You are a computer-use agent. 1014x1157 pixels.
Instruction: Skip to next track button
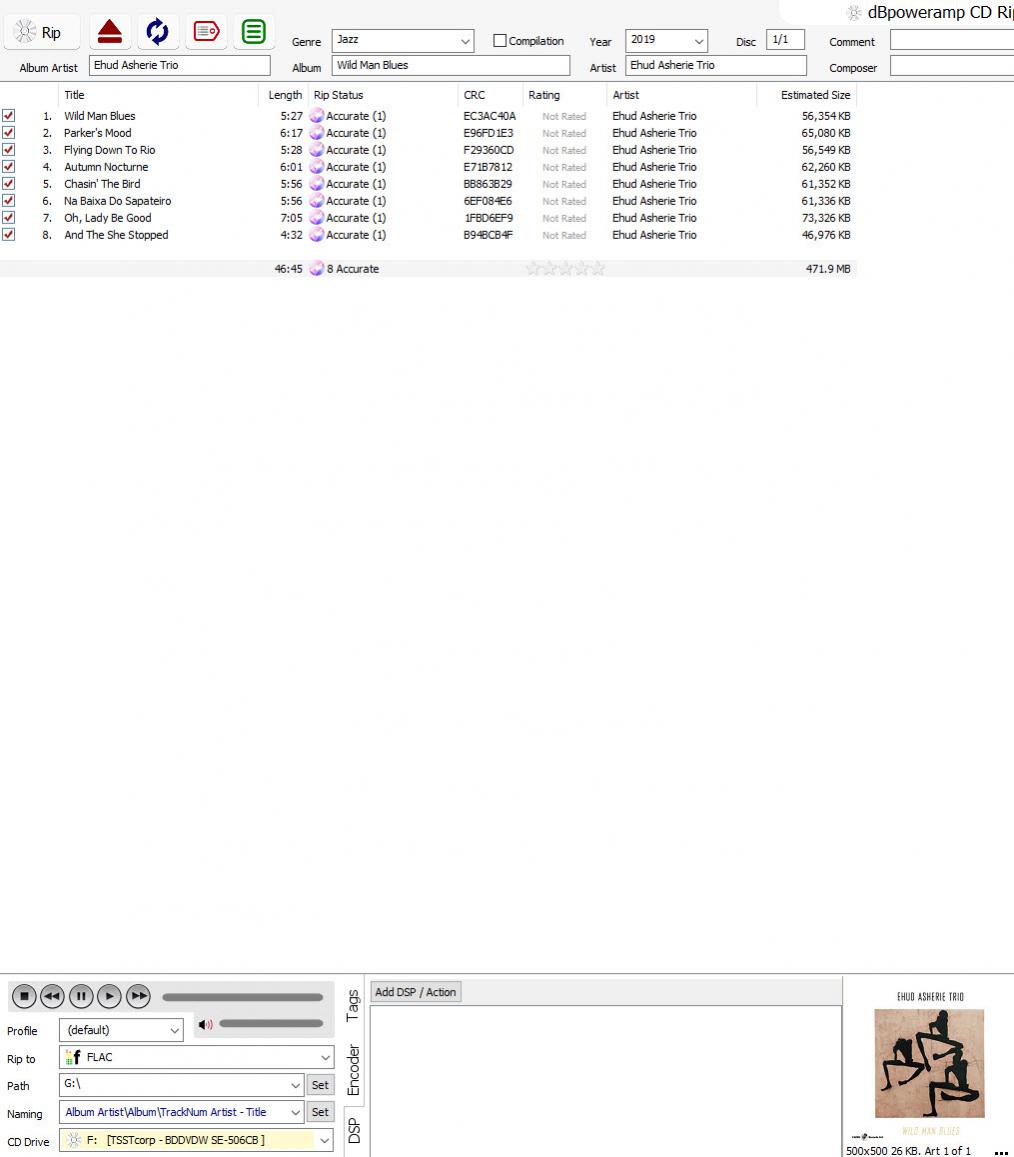(x=138, y=996)
